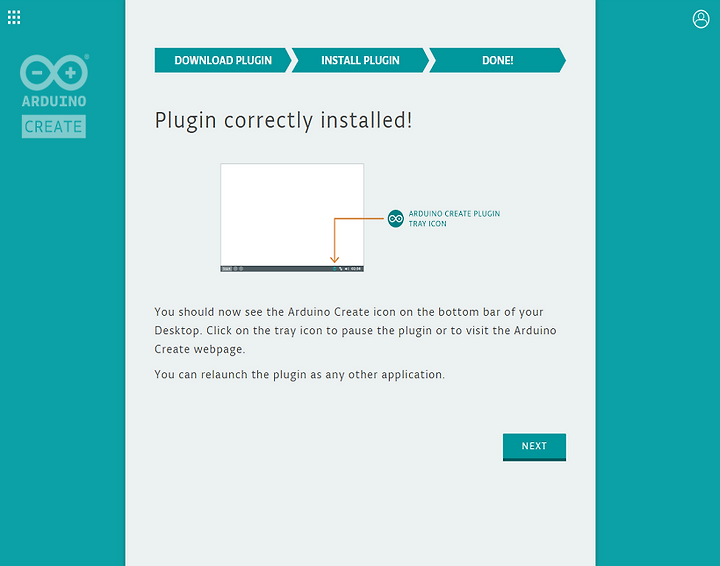Click the NEXT button

[534, 447]
